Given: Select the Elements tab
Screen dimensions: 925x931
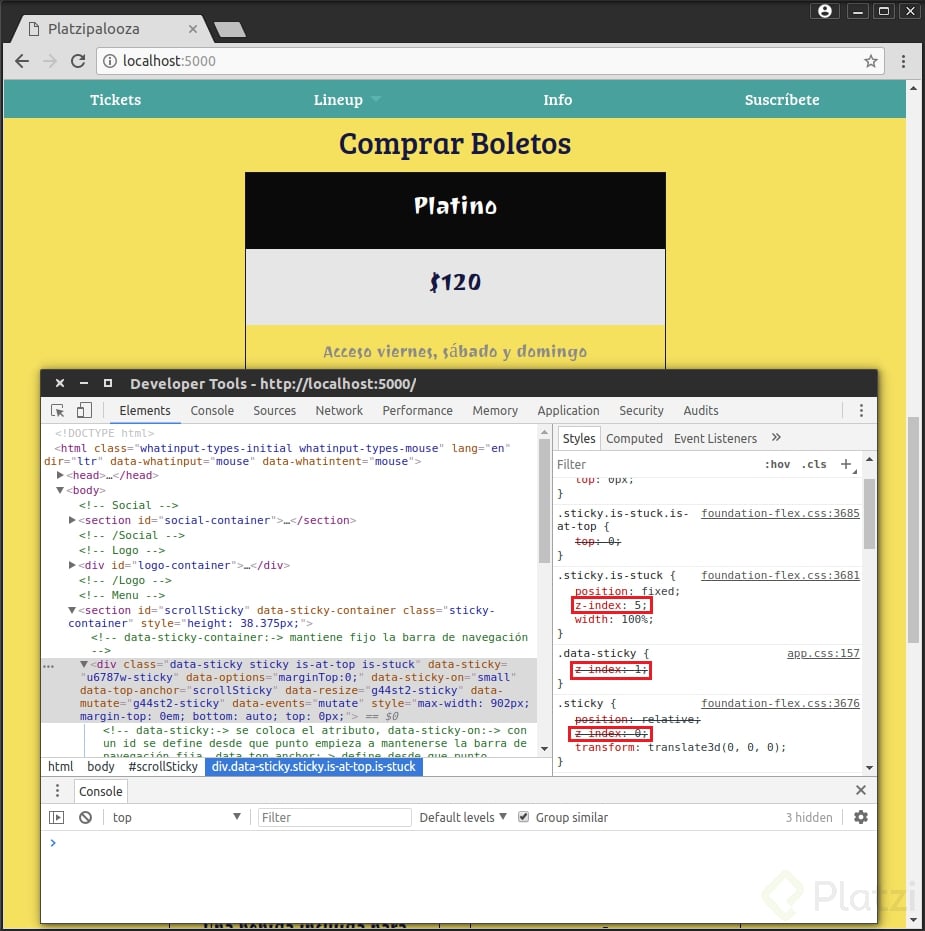Looking at the screenshot, I should (x=145, y=411).
